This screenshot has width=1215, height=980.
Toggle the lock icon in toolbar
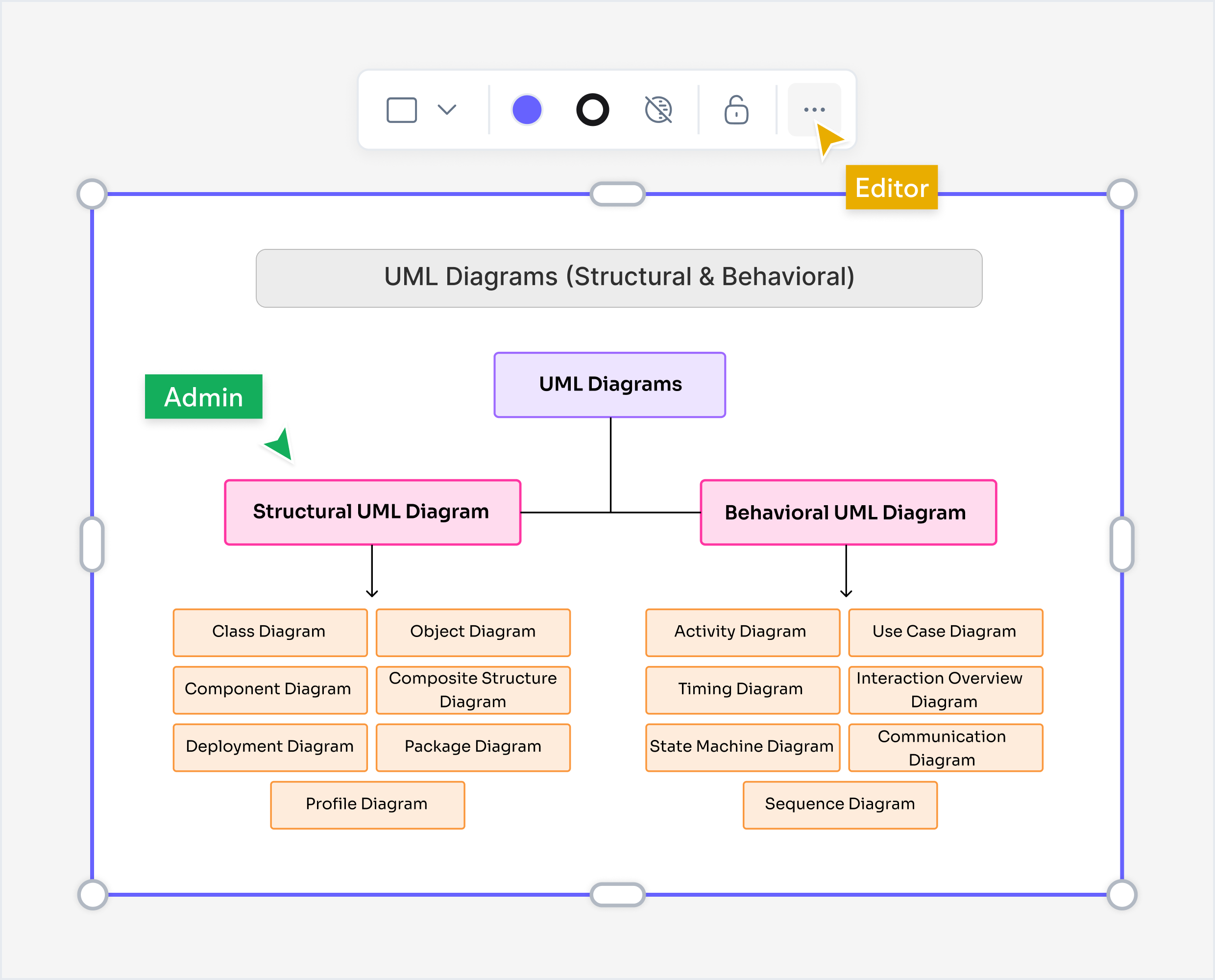[x=736, y=110]
